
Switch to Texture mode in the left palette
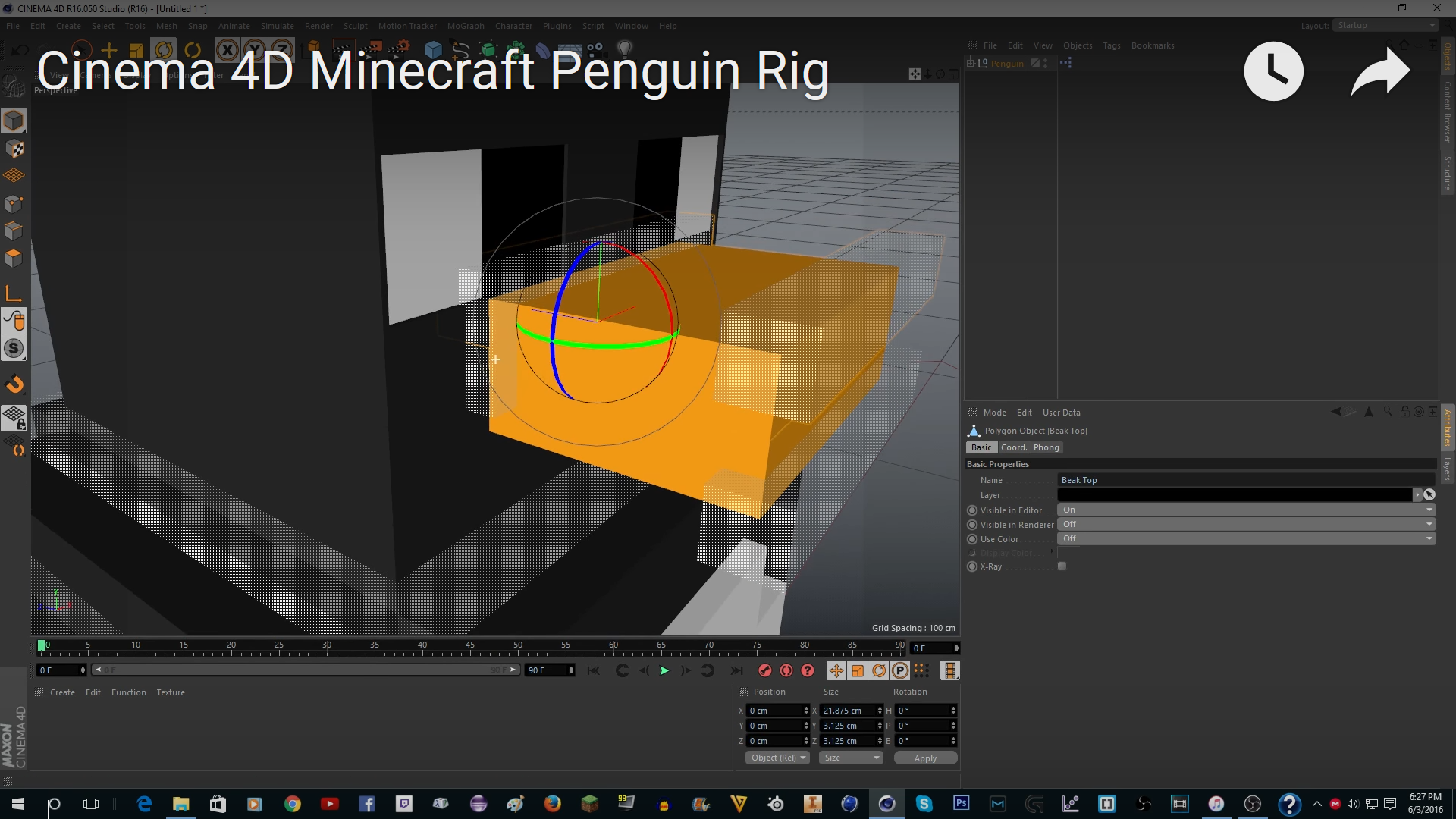[x=14, y=149]
